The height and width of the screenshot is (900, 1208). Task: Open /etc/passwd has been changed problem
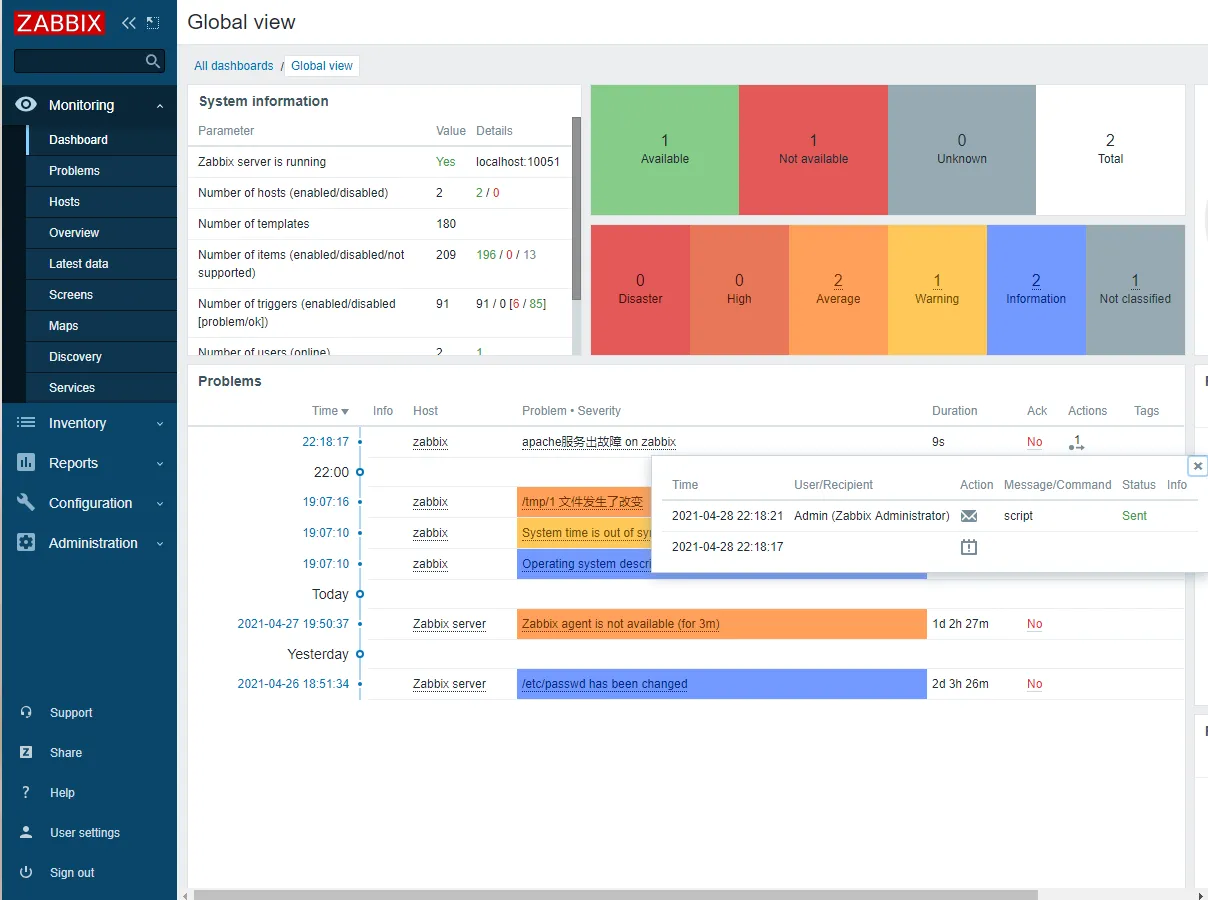pos(605,684)
